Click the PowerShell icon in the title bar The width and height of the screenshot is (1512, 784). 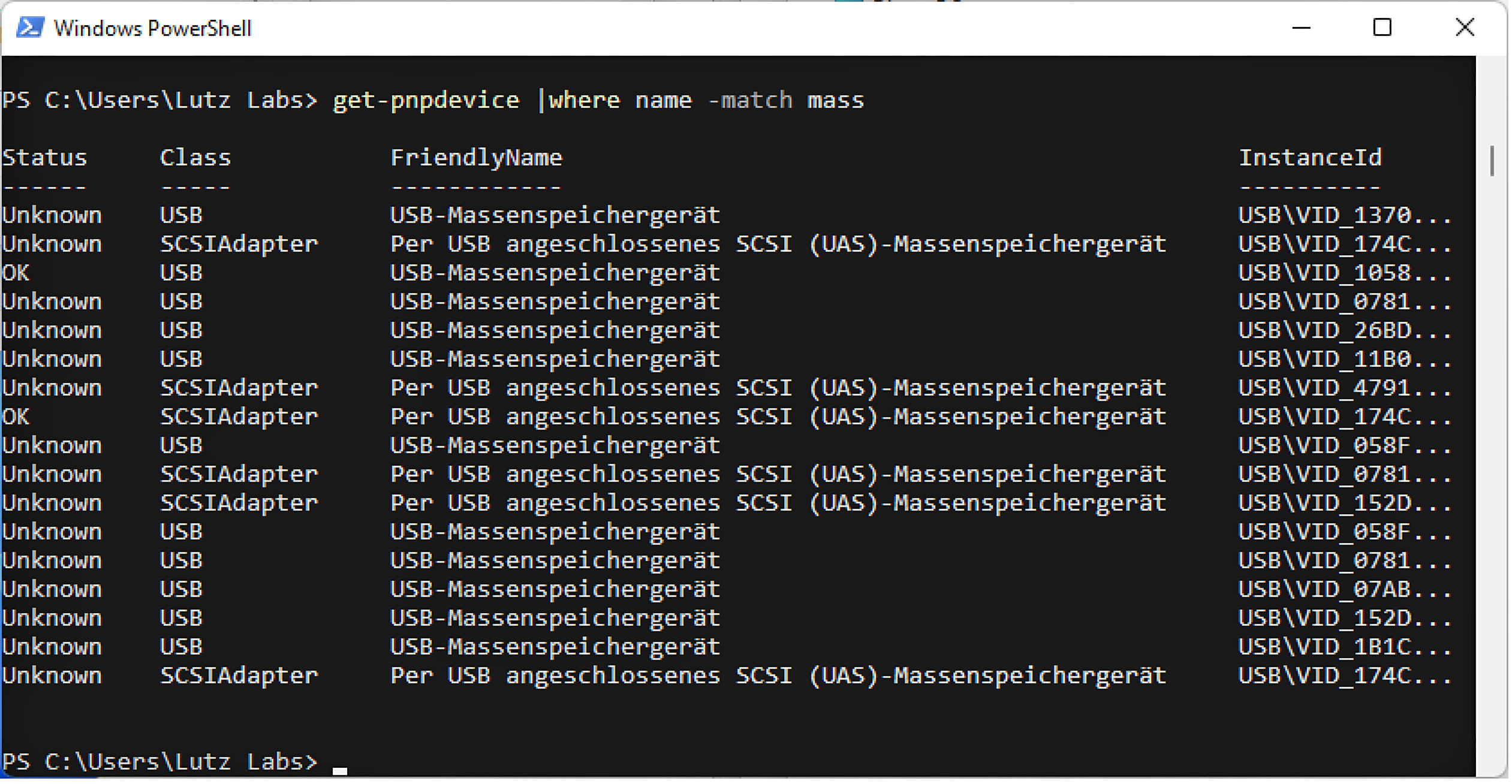pyautogui.click(x=30, y=28)
